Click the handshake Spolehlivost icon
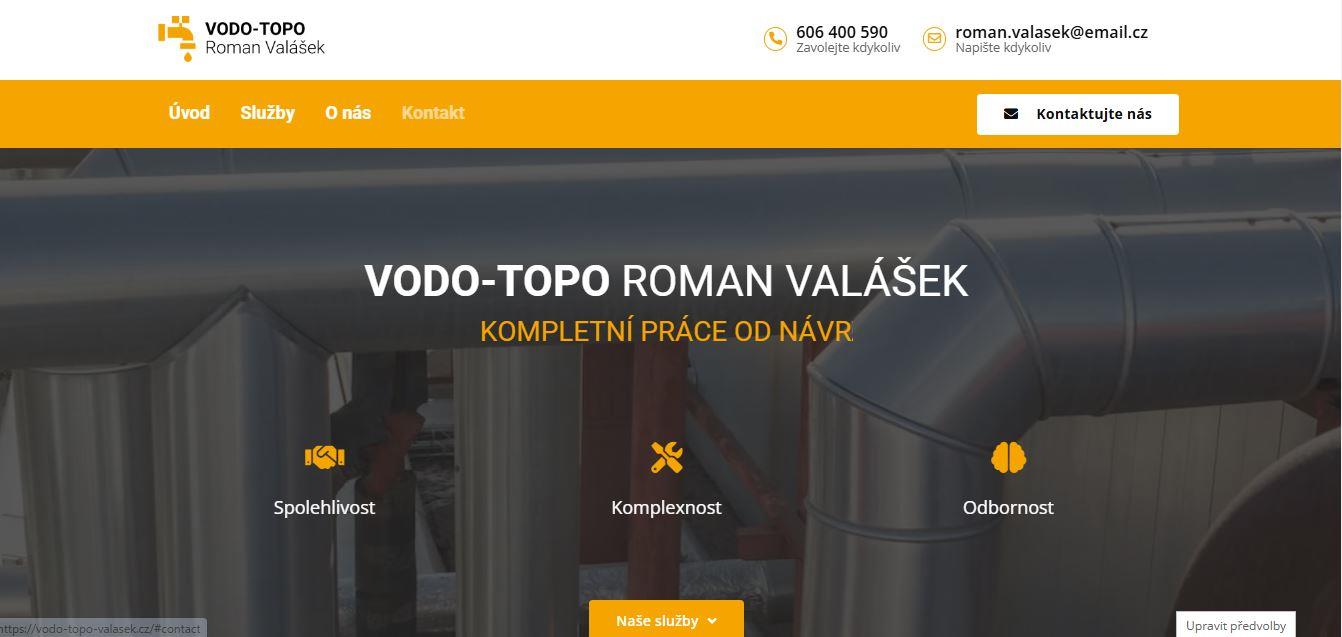The height and width of the screenshot is (637, 1342). [x=324, y=457]
